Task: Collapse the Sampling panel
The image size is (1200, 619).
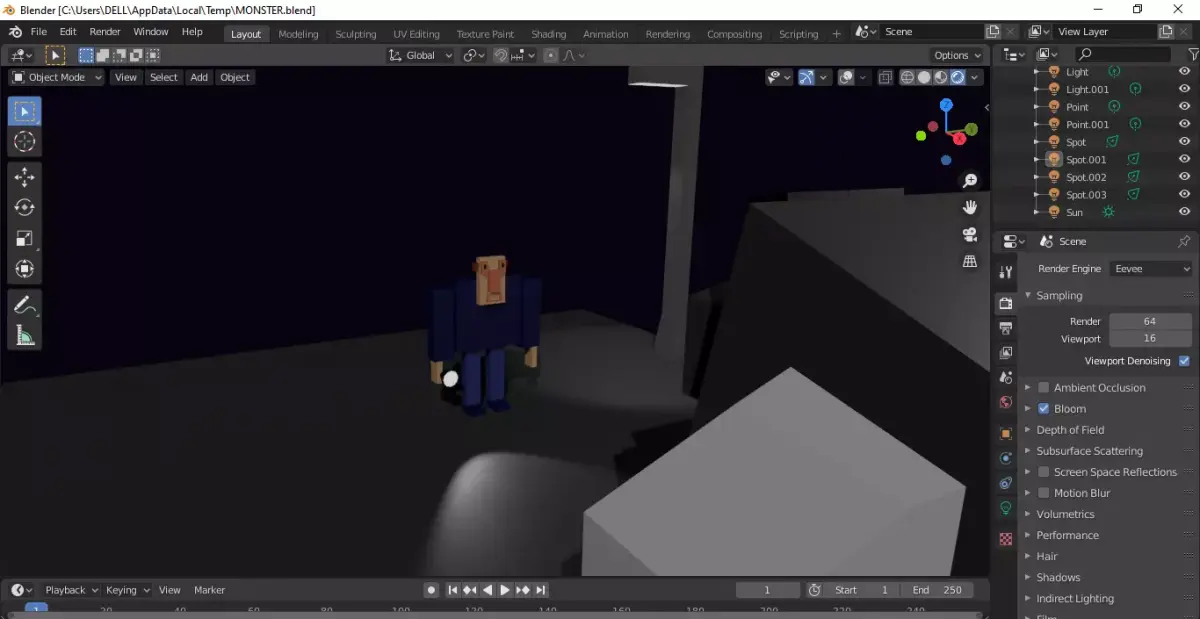Action: [1059, 296]
